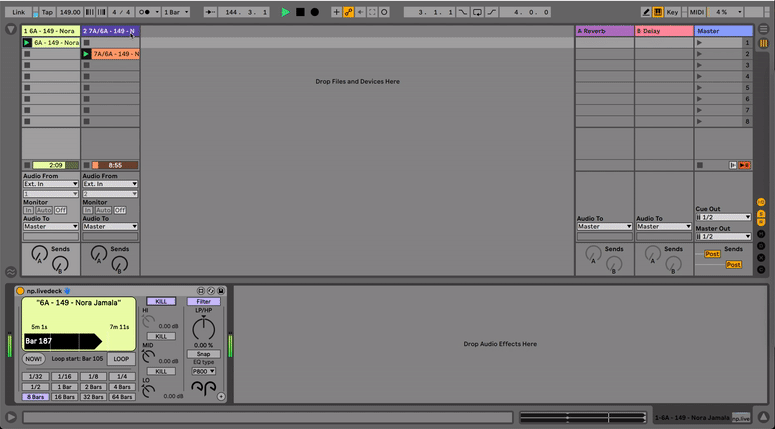Open track 2 Audio To Master dropdown
Screen dimensions: 775x429
[110, 226]
